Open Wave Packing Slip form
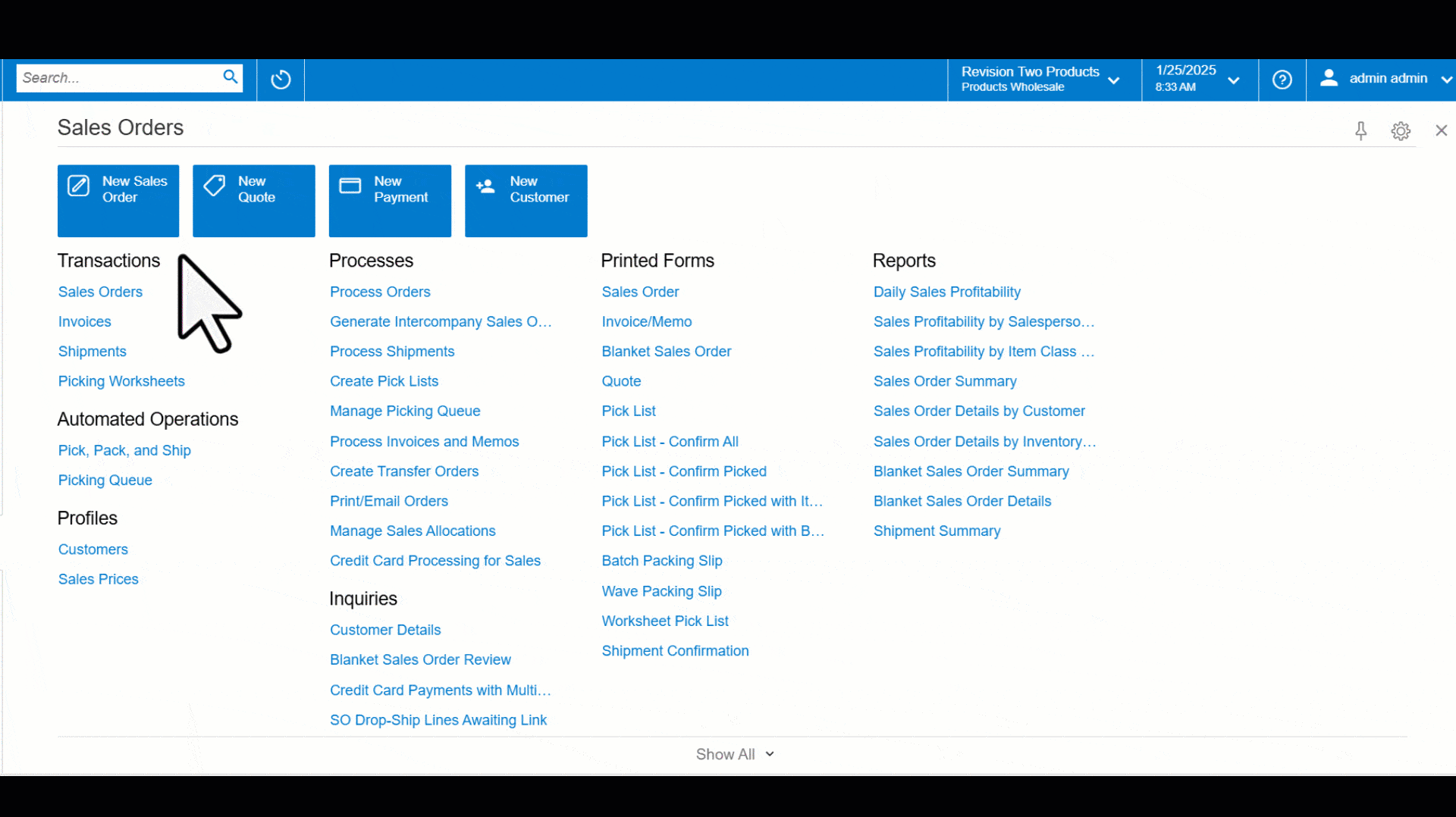Viewport: 1456px width, 817px height. point(662,591)
